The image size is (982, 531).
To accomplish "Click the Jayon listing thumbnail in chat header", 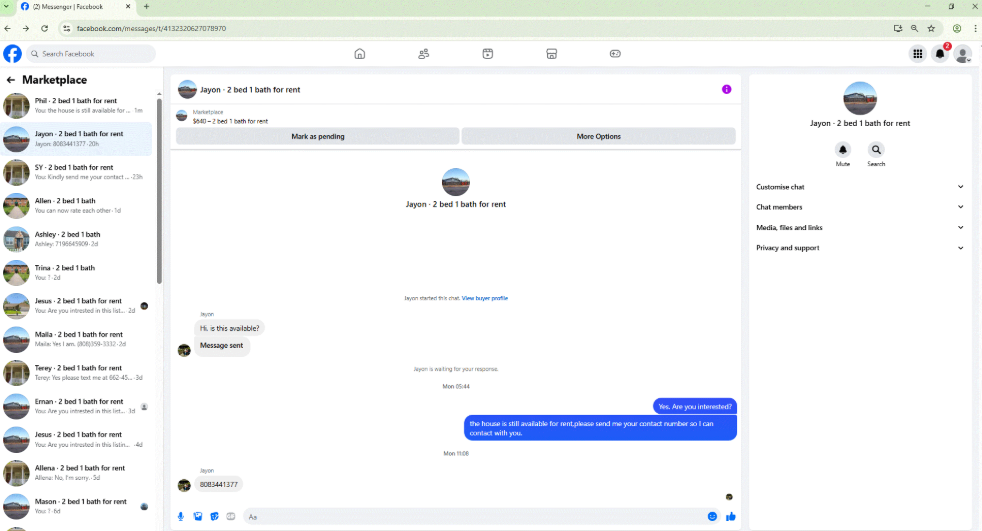I will coord(187,90).
